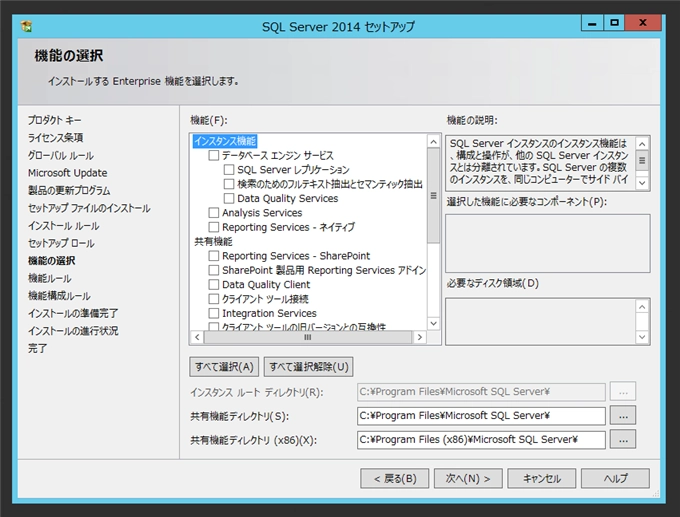This screenshot has height=517, width=680.
Task: Click feature list scroll down arrow
Action: point(433,323)
